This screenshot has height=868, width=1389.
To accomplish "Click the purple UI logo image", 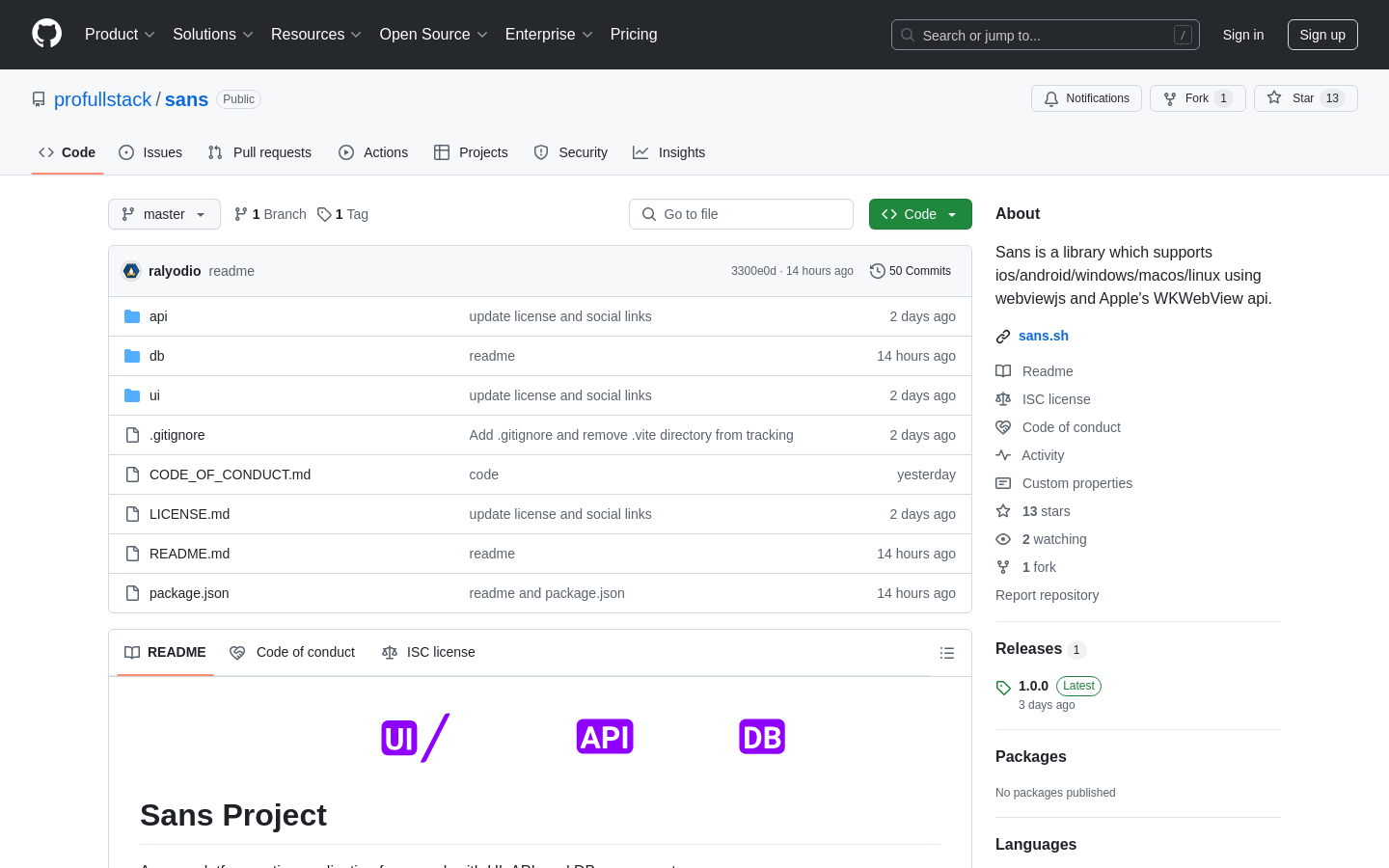I will [x=415, y=738].
